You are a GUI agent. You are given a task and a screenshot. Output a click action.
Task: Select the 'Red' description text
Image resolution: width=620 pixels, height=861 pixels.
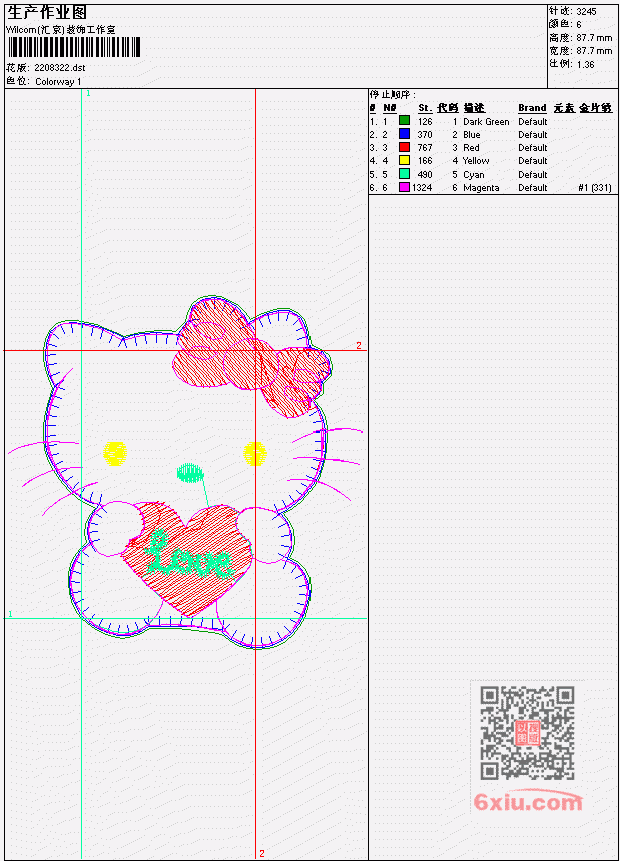[x=471, y=148]
